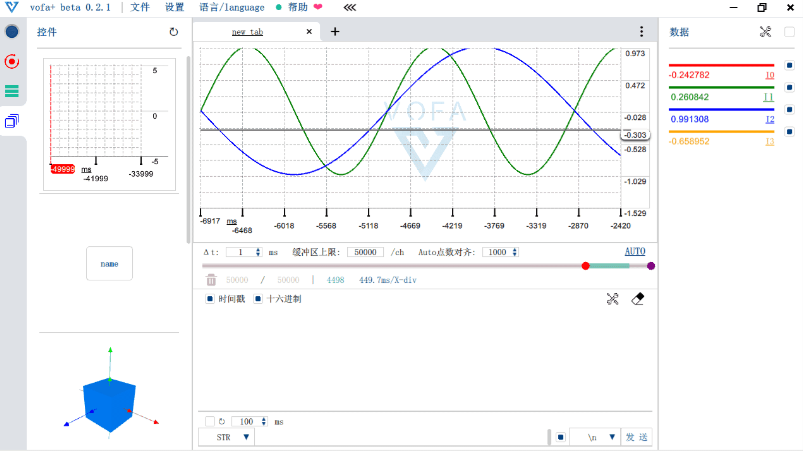Open the connection settings circle icon
This screenshot has height=451, width=803.
[12, 32]
